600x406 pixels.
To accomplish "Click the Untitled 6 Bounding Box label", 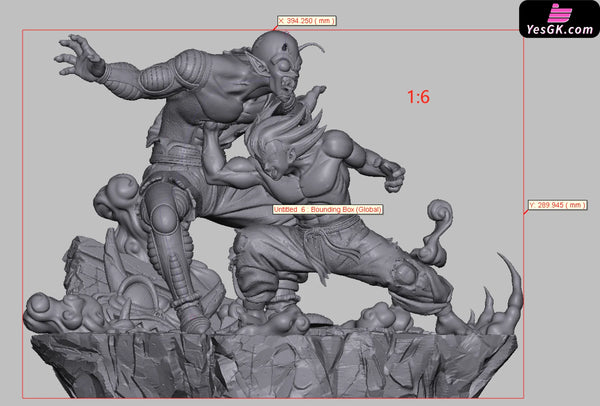I will coord(326,210).
